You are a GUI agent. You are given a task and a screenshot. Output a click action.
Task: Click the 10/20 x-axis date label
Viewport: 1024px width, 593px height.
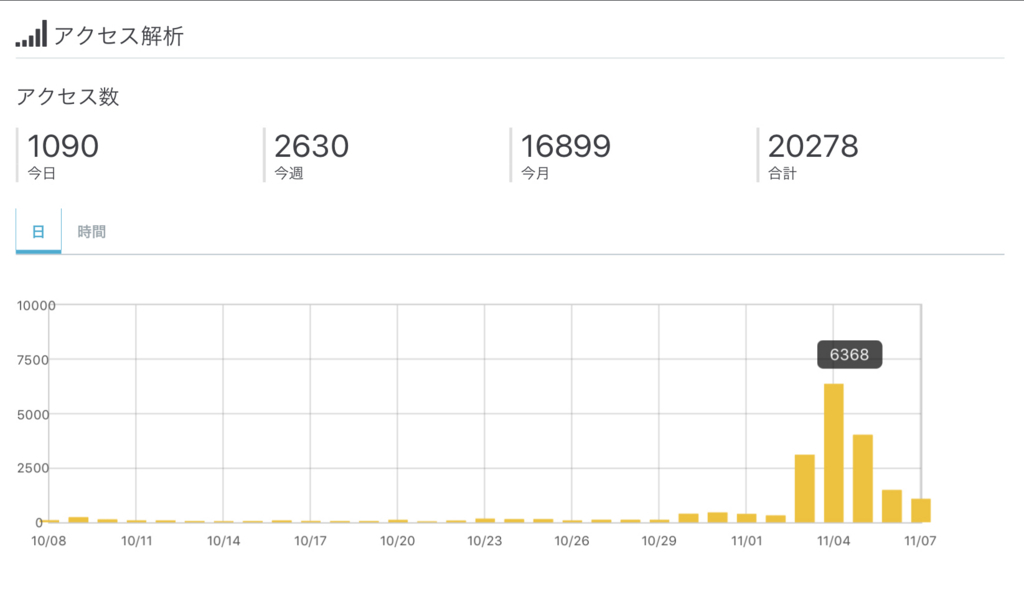pyautogui.click(x=397, y=541)
